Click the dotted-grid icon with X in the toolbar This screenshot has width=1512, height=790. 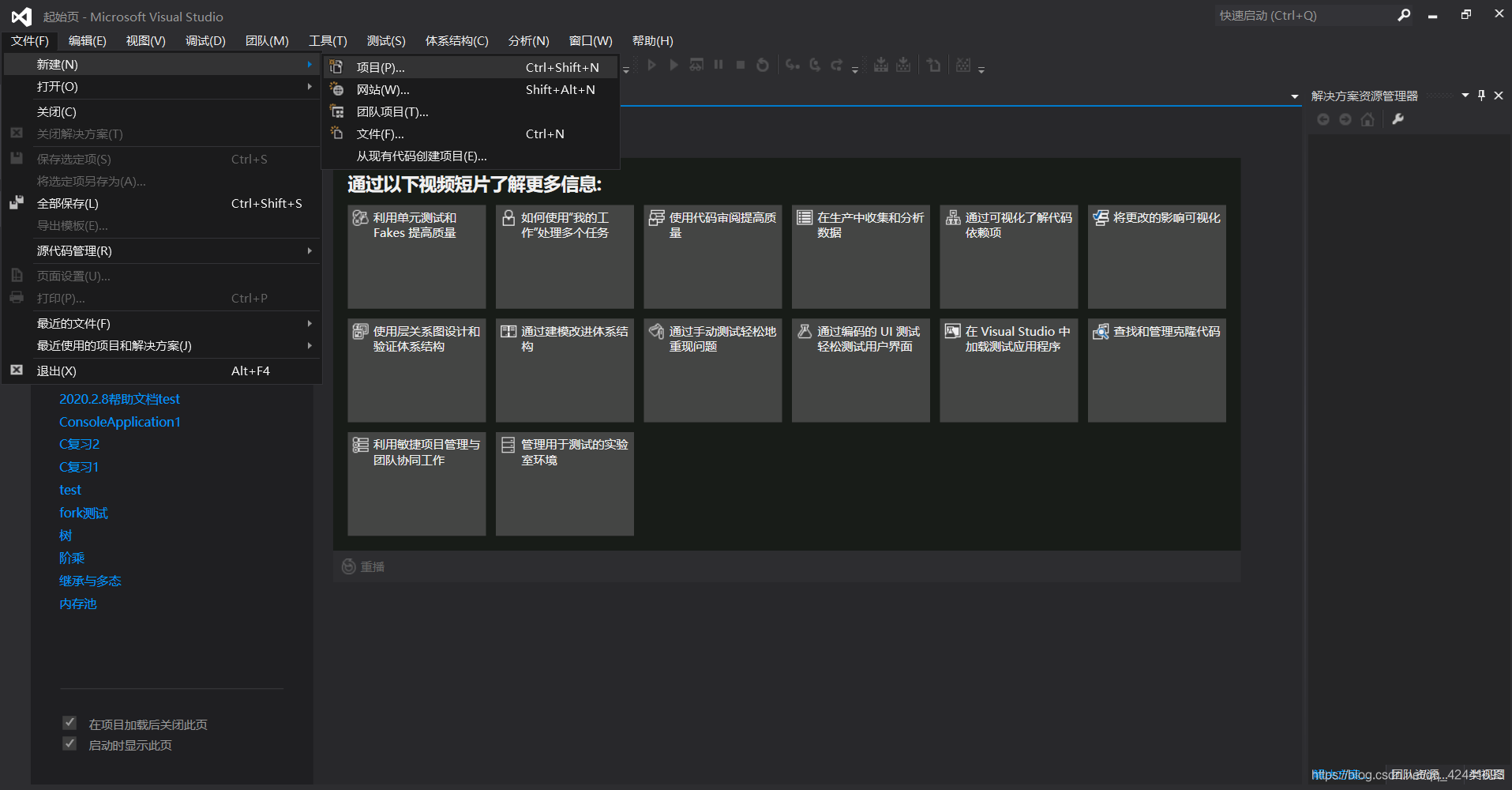(x=963, y=65)
